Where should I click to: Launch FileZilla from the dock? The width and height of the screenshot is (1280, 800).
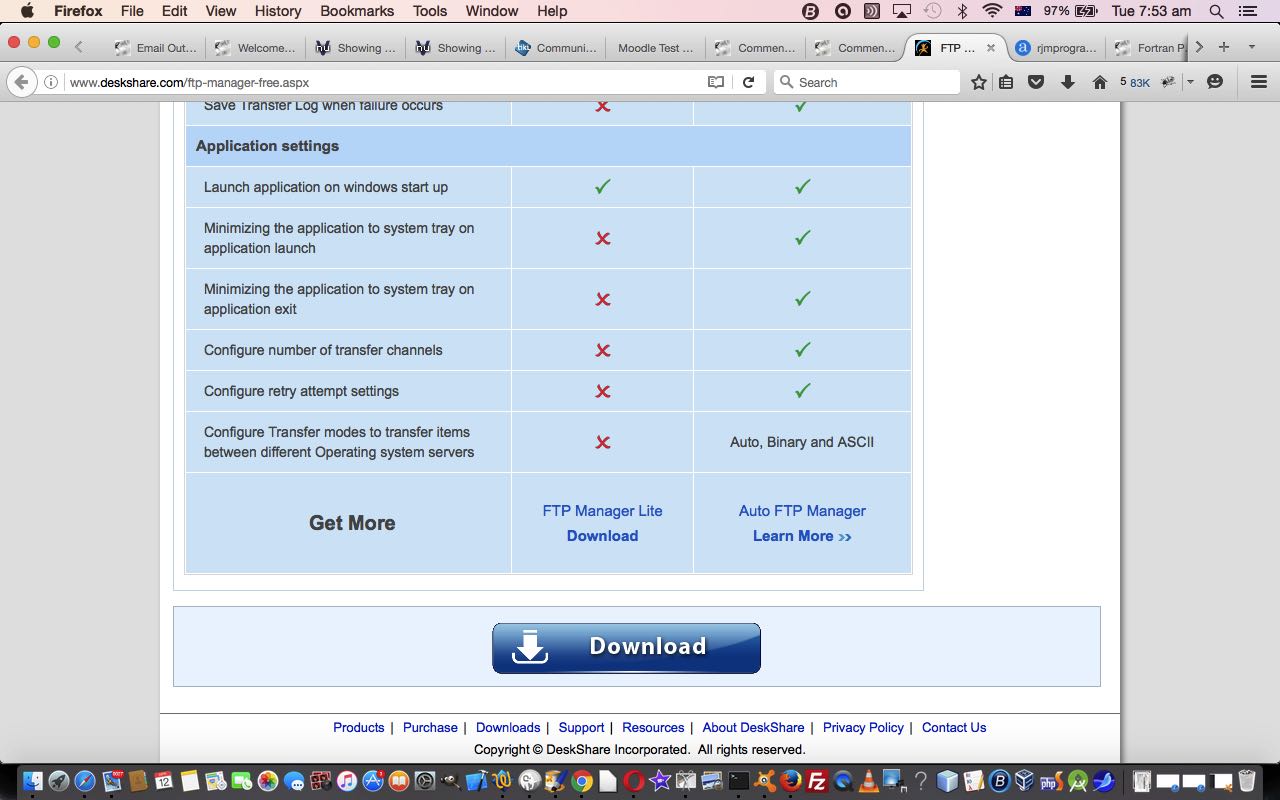(x=816, y=781)
